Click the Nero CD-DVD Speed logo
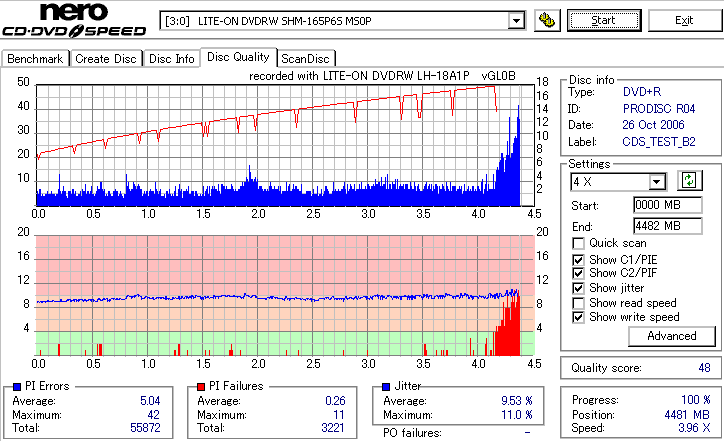The width and height of the screenshot is (724, 441). 74,20
